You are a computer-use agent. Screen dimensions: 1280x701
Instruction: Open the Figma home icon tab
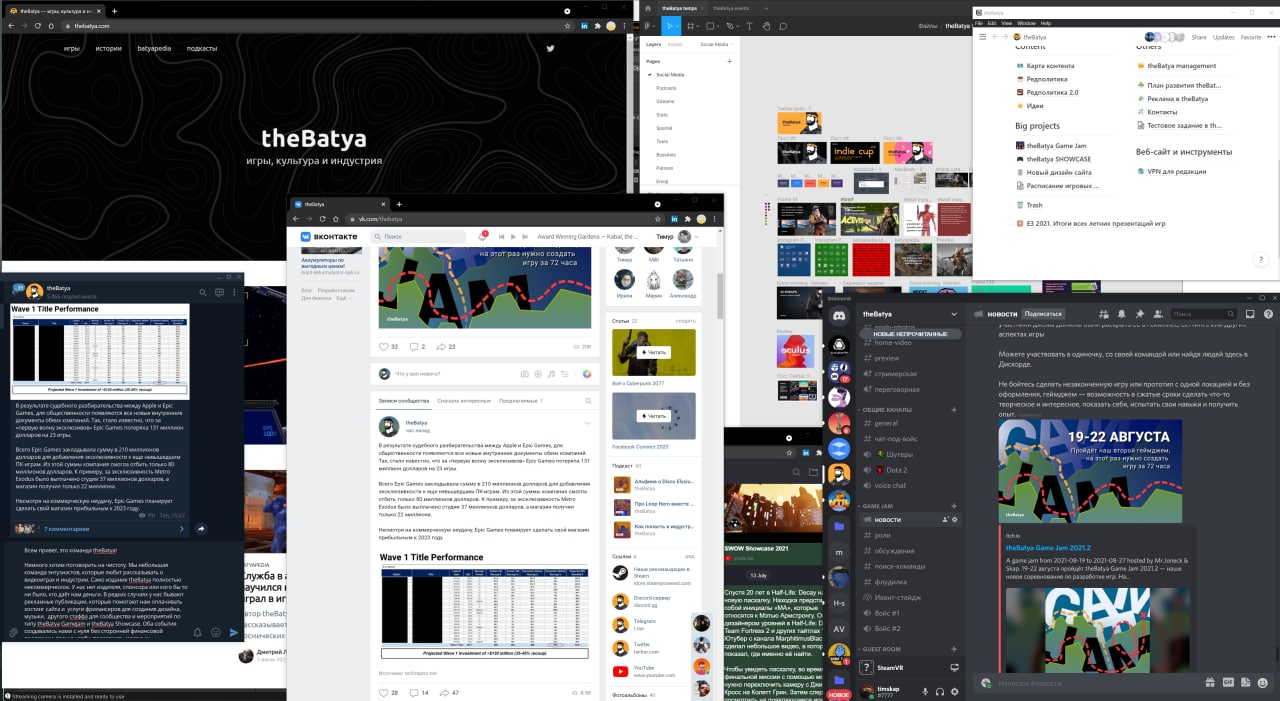[647, 8]
